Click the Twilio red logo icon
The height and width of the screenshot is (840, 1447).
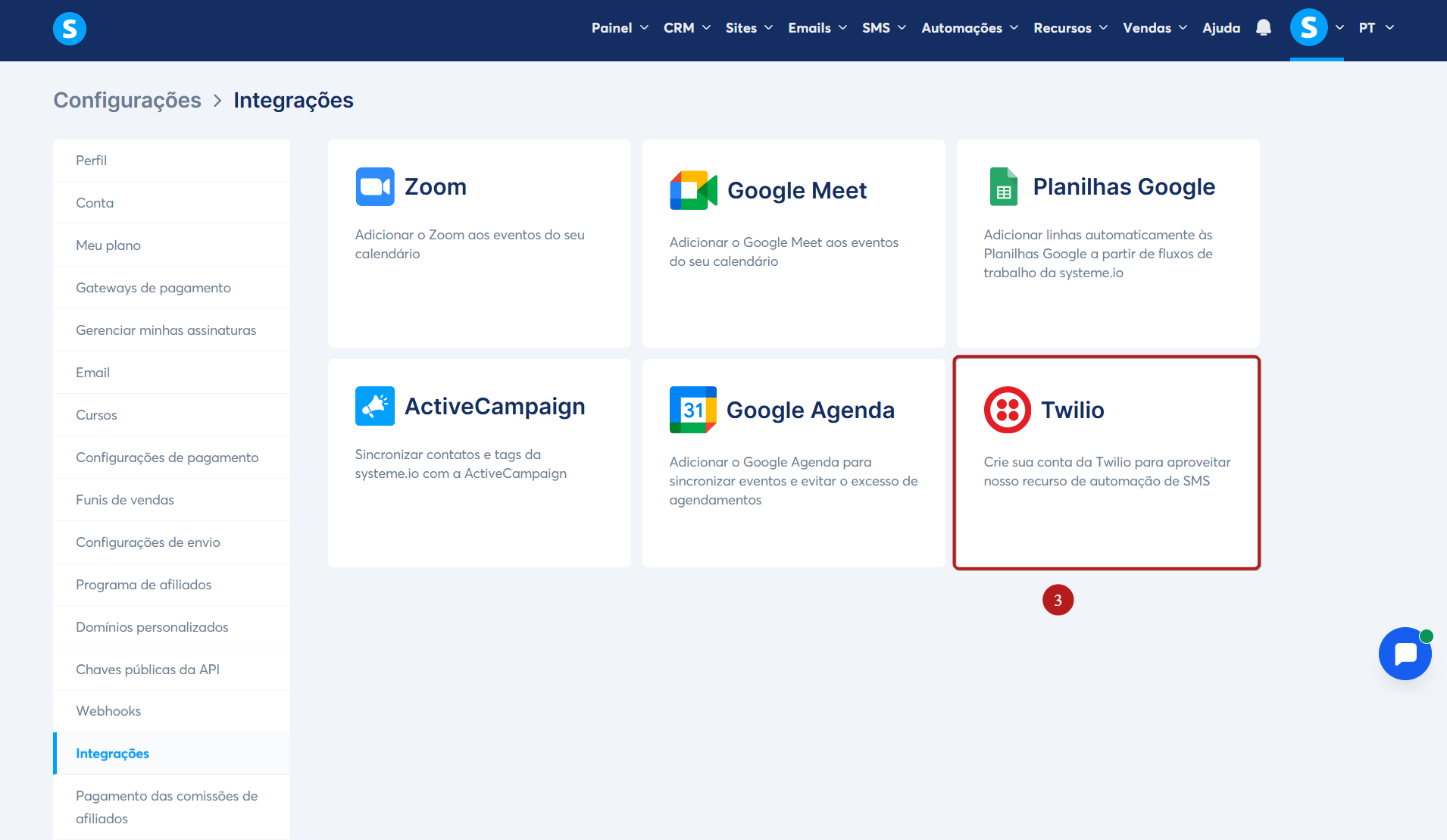pos(1008,410)
